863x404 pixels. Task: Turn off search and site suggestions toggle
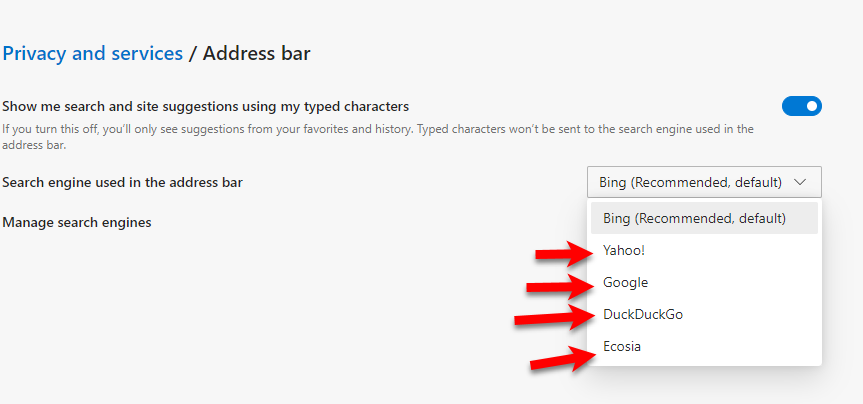[x=801, y=106]
